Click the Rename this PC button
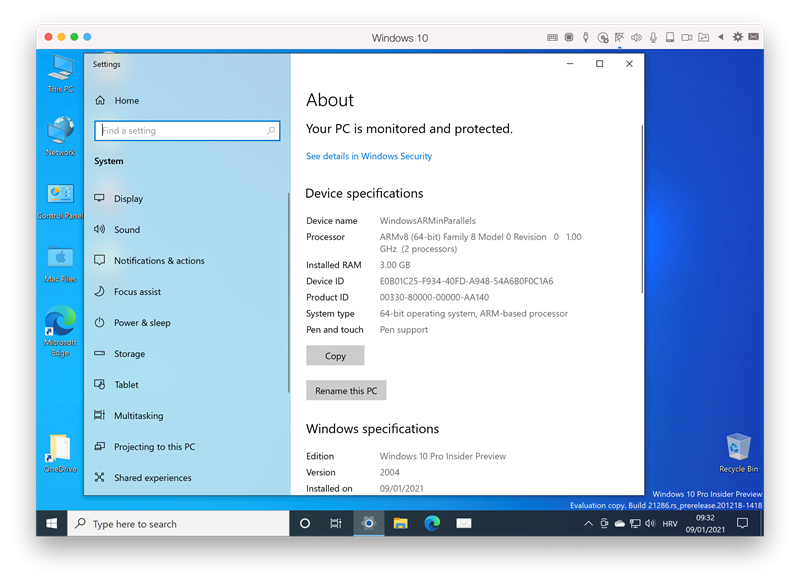This screenshot has width=800, height=584. pos(346,390)
